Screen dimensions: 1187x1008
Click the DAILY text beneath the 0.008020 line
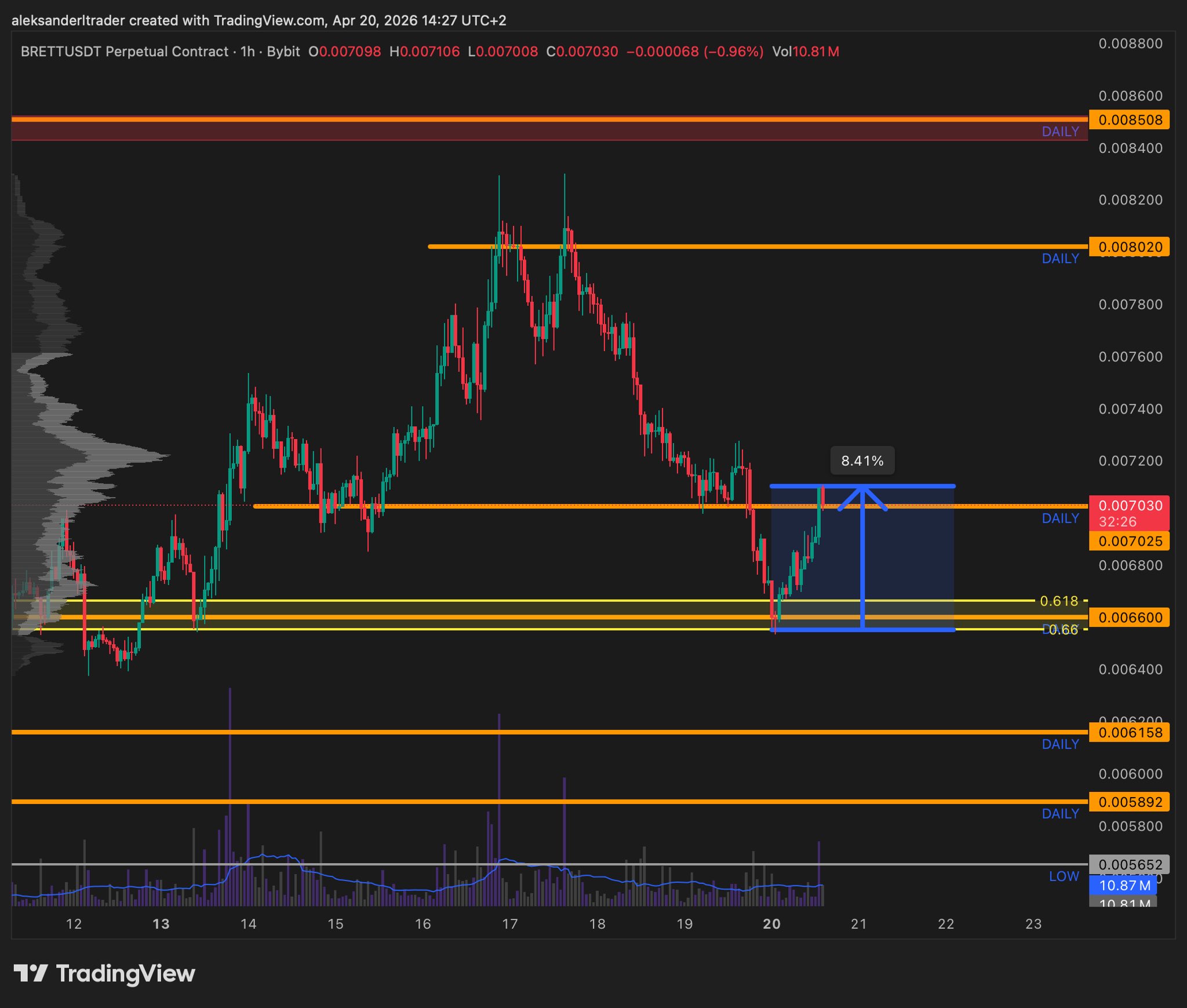click(x=1060, y=258)
